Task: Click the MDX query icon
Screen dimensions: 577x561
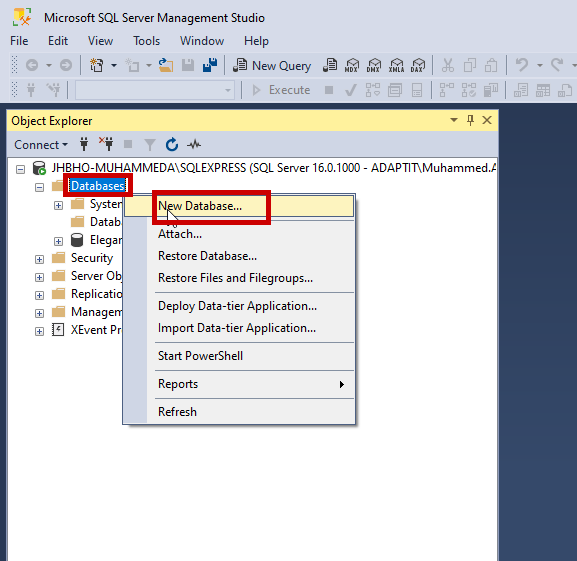Action: pos(352,65)
